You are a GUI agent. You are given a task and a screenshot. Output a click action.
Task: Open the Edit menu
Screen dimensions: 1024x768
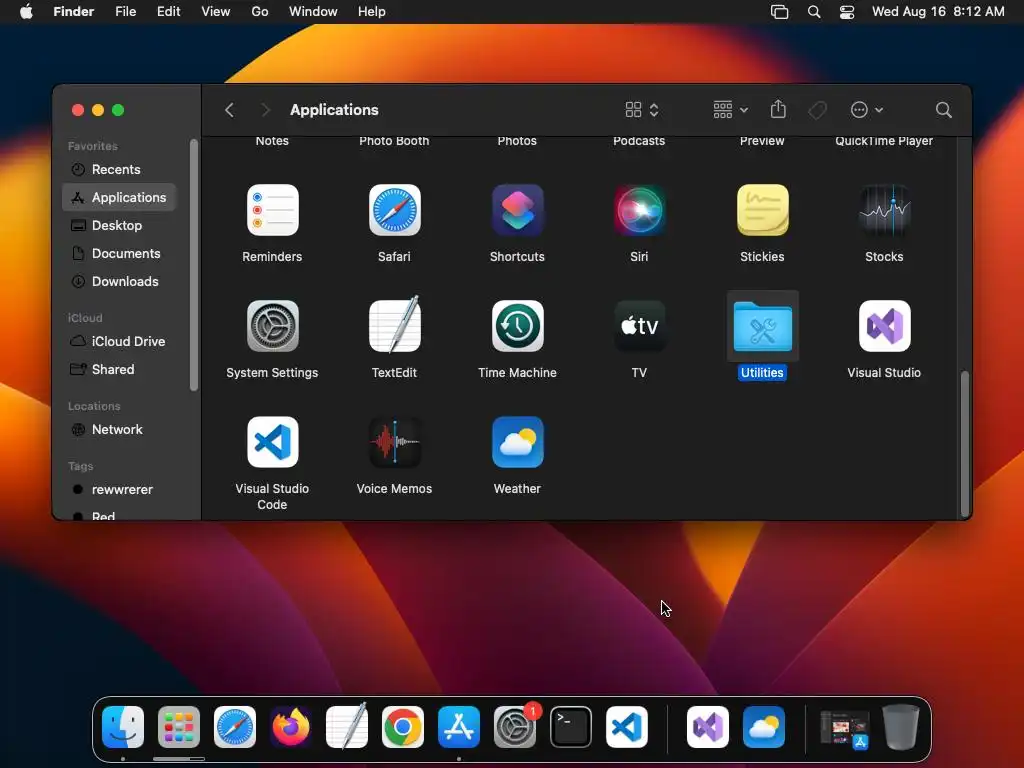pos(168,12)
